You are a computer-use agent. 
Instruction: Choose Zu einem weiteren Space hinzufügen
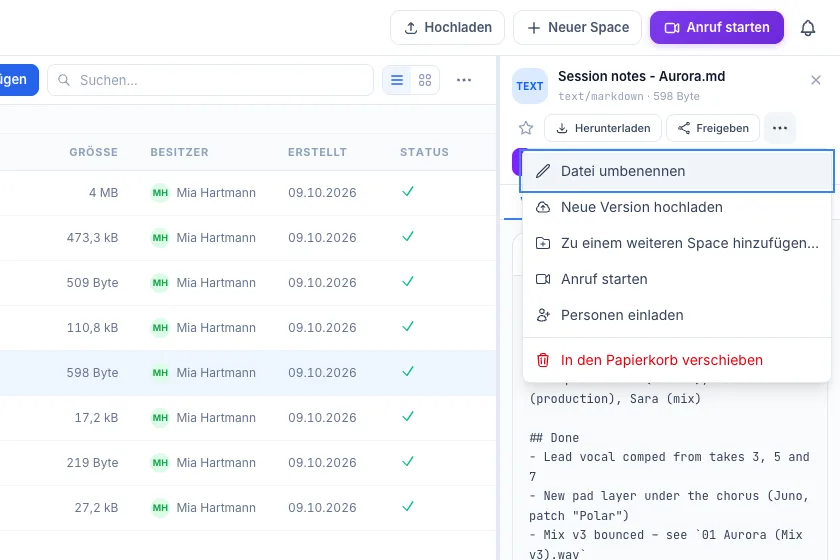pyautogui.click(x=677, y=243)
